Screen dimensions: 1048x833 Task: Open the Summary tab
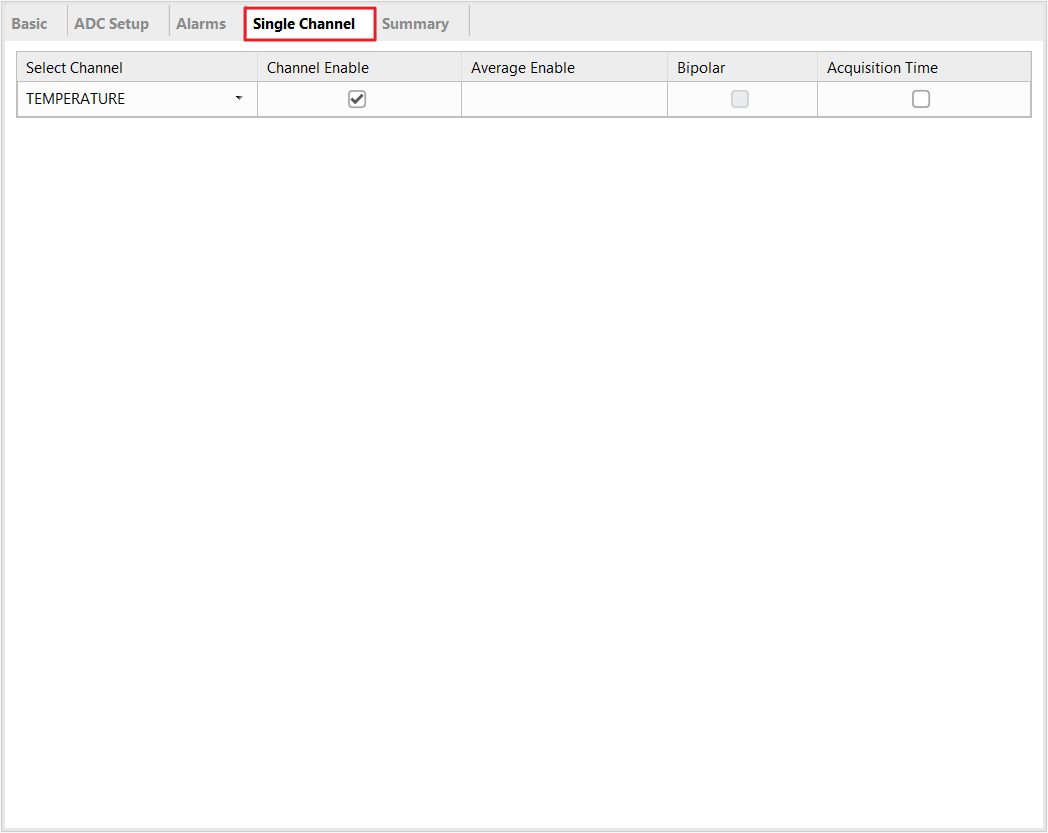415,24
